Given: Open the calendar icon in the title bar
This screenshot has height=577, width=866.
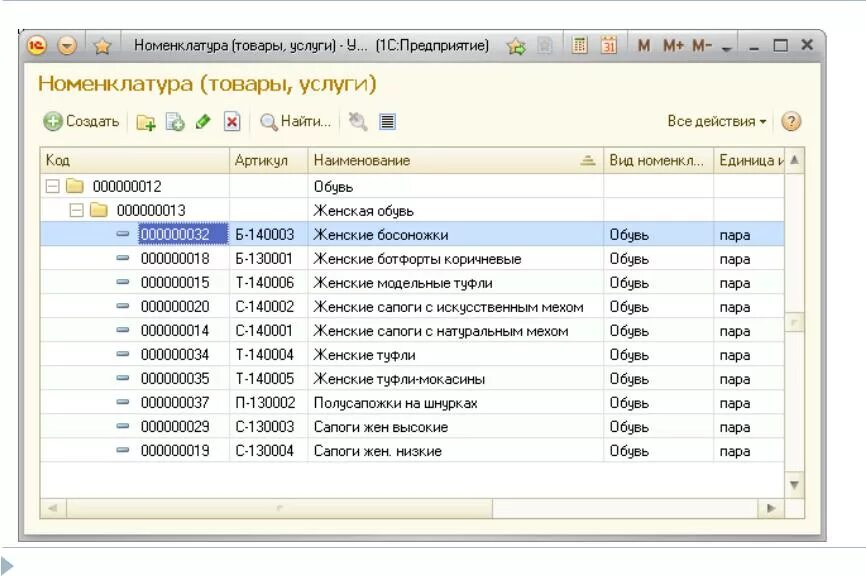Looking at the screenshot, I should coord(609,45).
